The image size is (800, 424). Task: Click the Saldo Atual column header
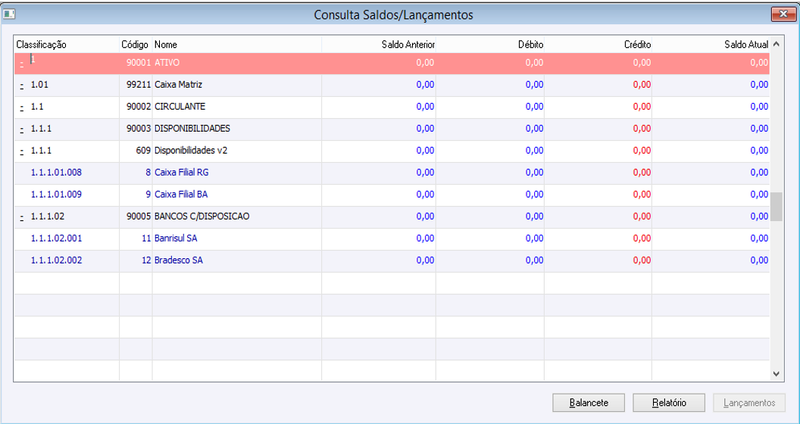pyautogui.click(x=711, y=44)
